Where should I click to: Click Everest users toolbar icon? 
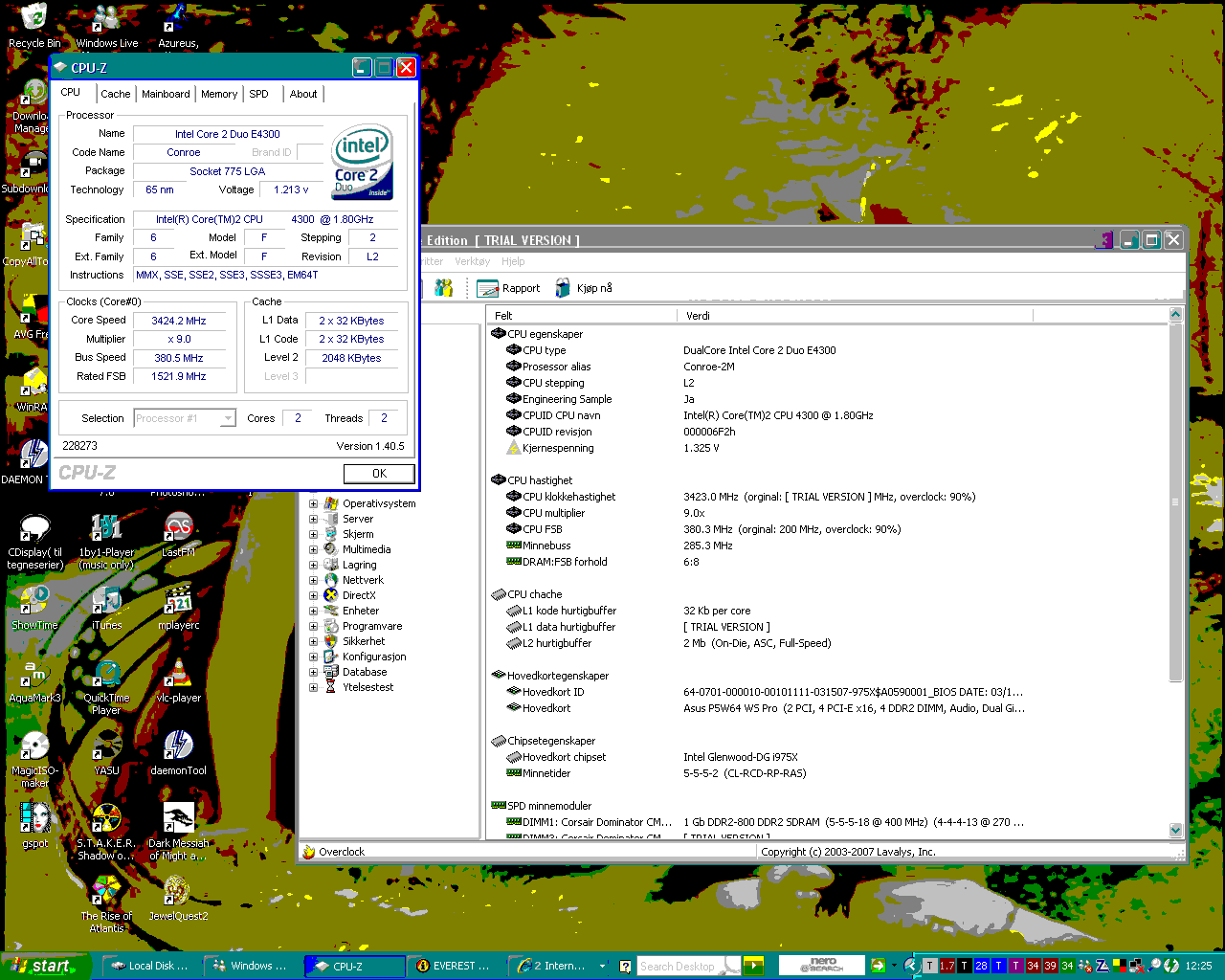443,288
